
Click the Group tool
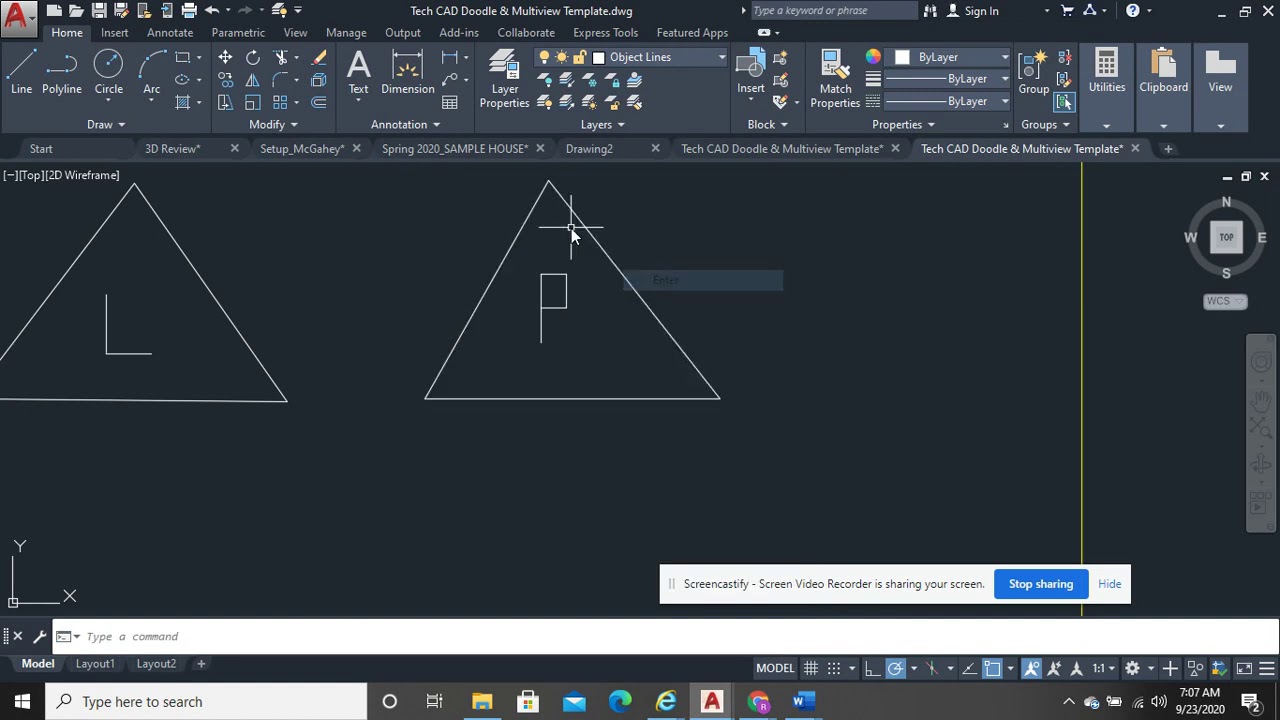1034,73
